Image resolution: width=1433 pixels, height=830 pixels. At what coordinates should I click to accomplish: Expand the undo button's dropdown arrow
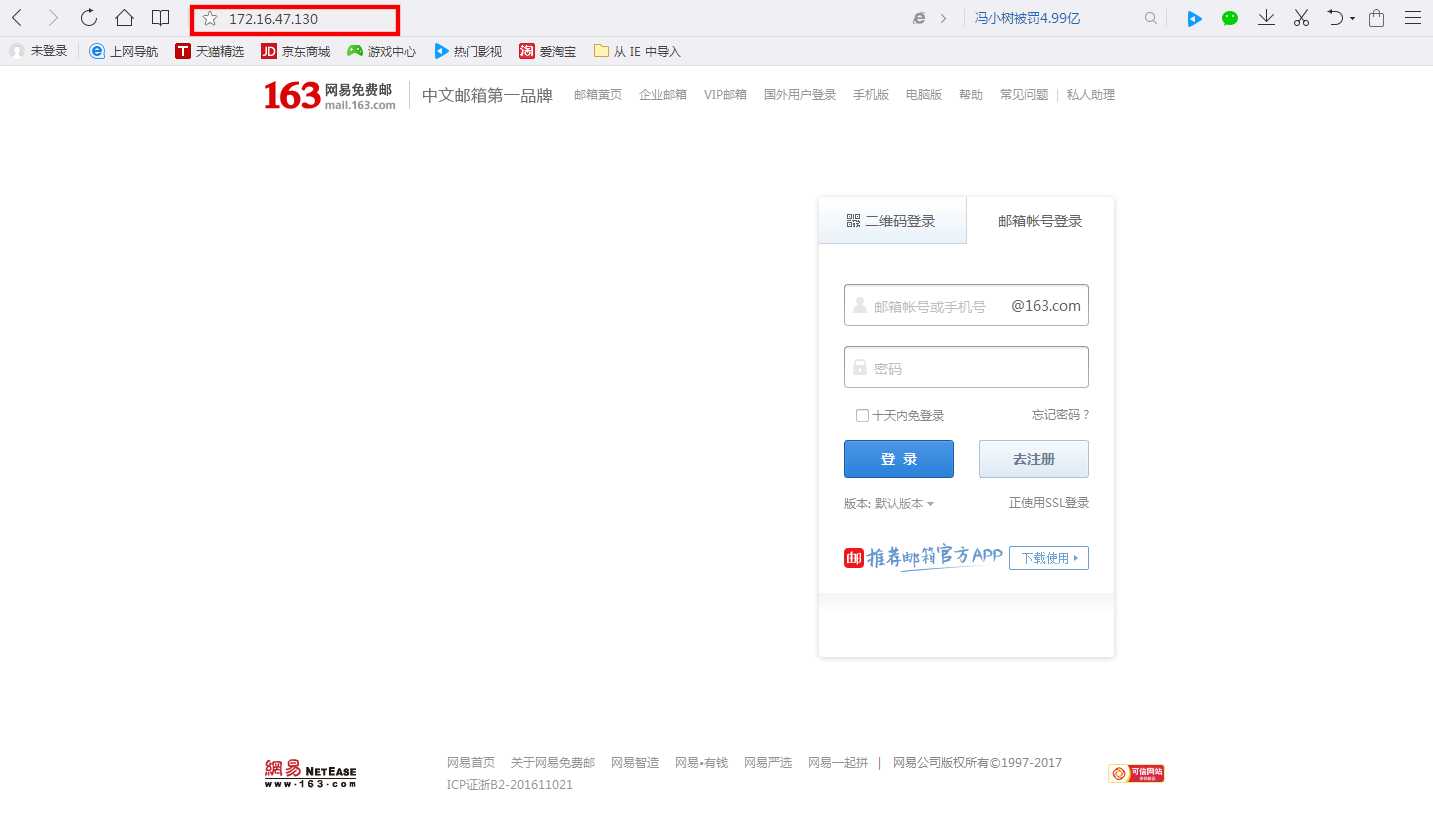(x=1351, y=18)
